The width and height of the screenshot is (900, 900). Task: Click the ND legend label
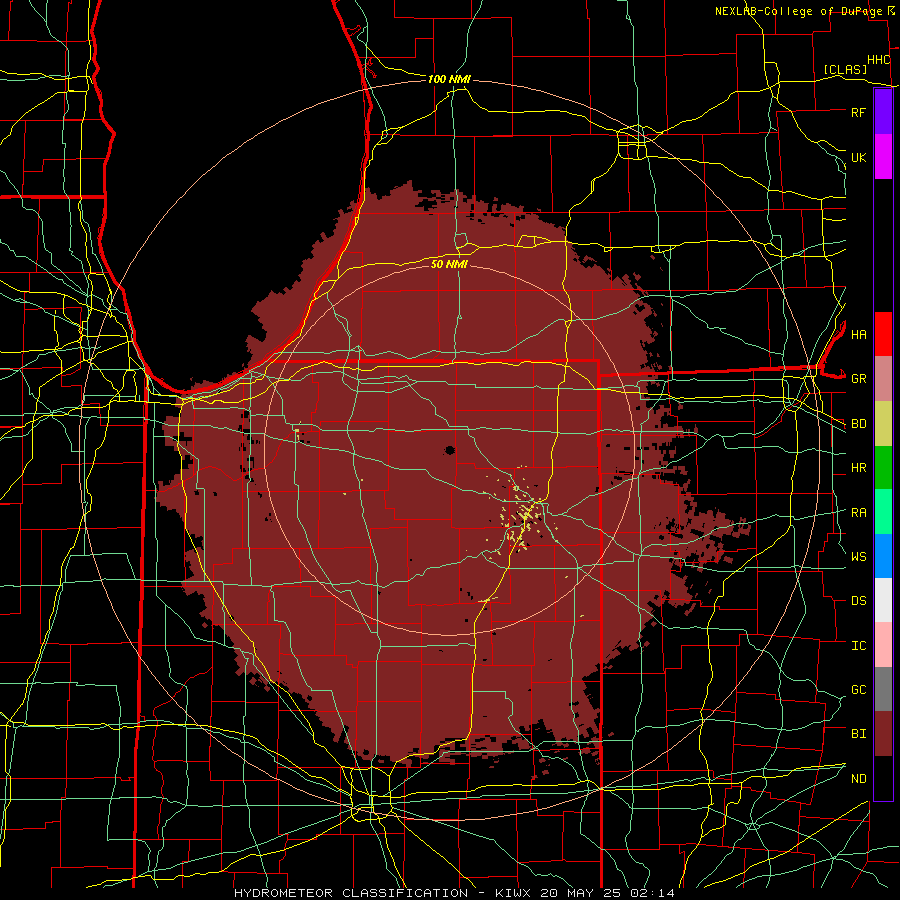pos(858,779)
